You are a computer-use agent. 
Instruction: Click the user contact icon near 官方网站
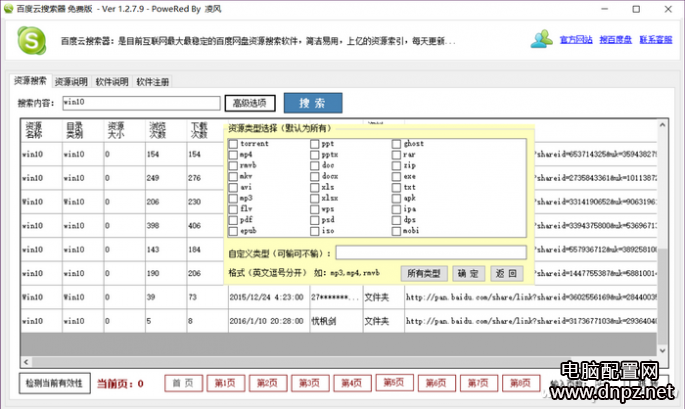[542, 39]
